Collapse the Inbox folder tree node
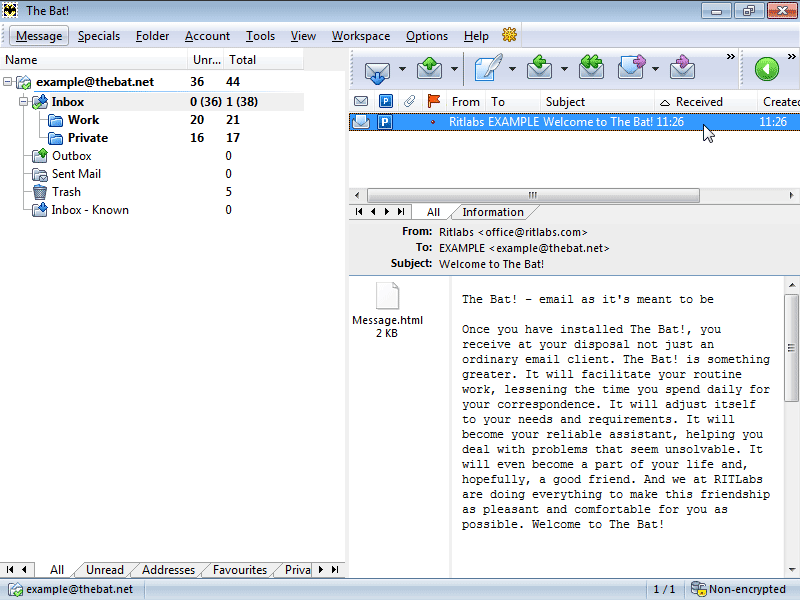Viewport: 800px width, 600px height. coord(24,102)
